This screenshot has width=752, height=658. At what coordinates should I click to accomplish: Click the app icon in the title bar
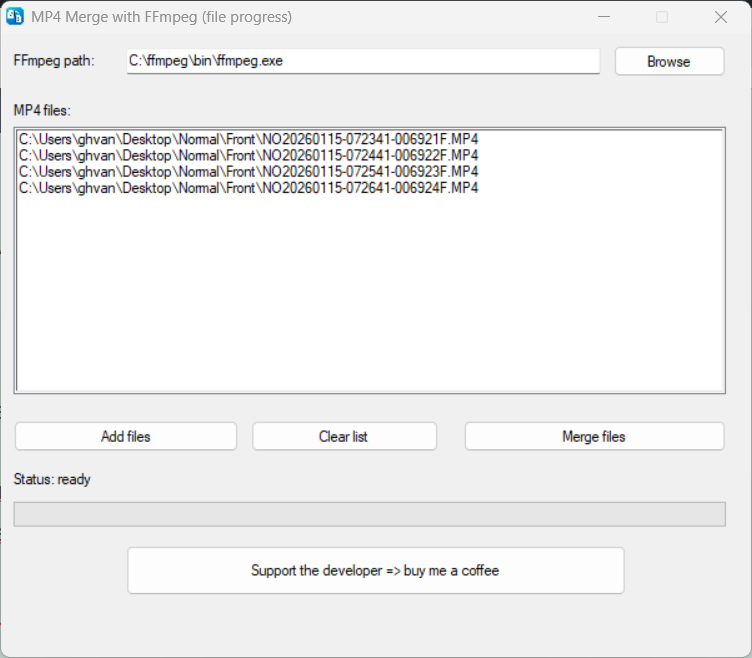[14, 16]
